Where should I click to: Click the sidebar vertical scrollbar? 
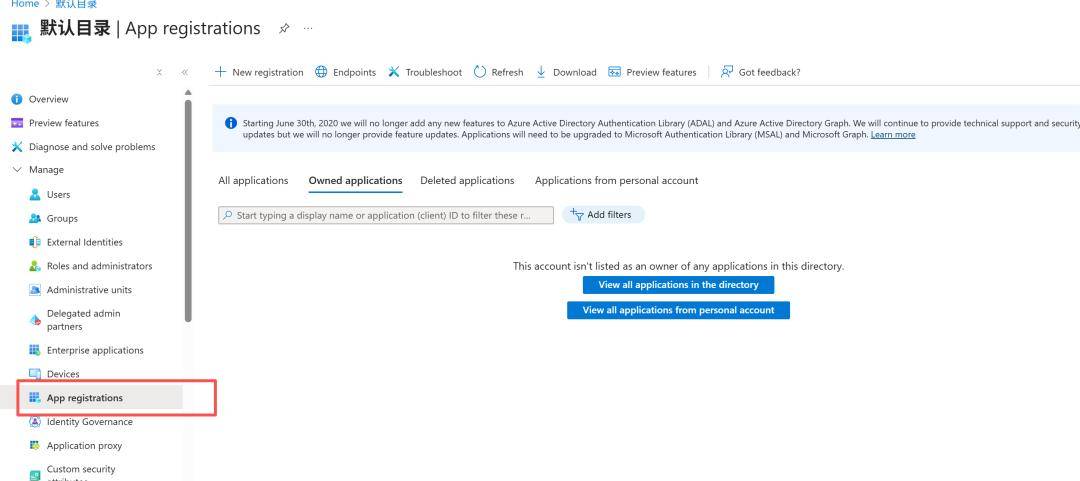[188, 211]
